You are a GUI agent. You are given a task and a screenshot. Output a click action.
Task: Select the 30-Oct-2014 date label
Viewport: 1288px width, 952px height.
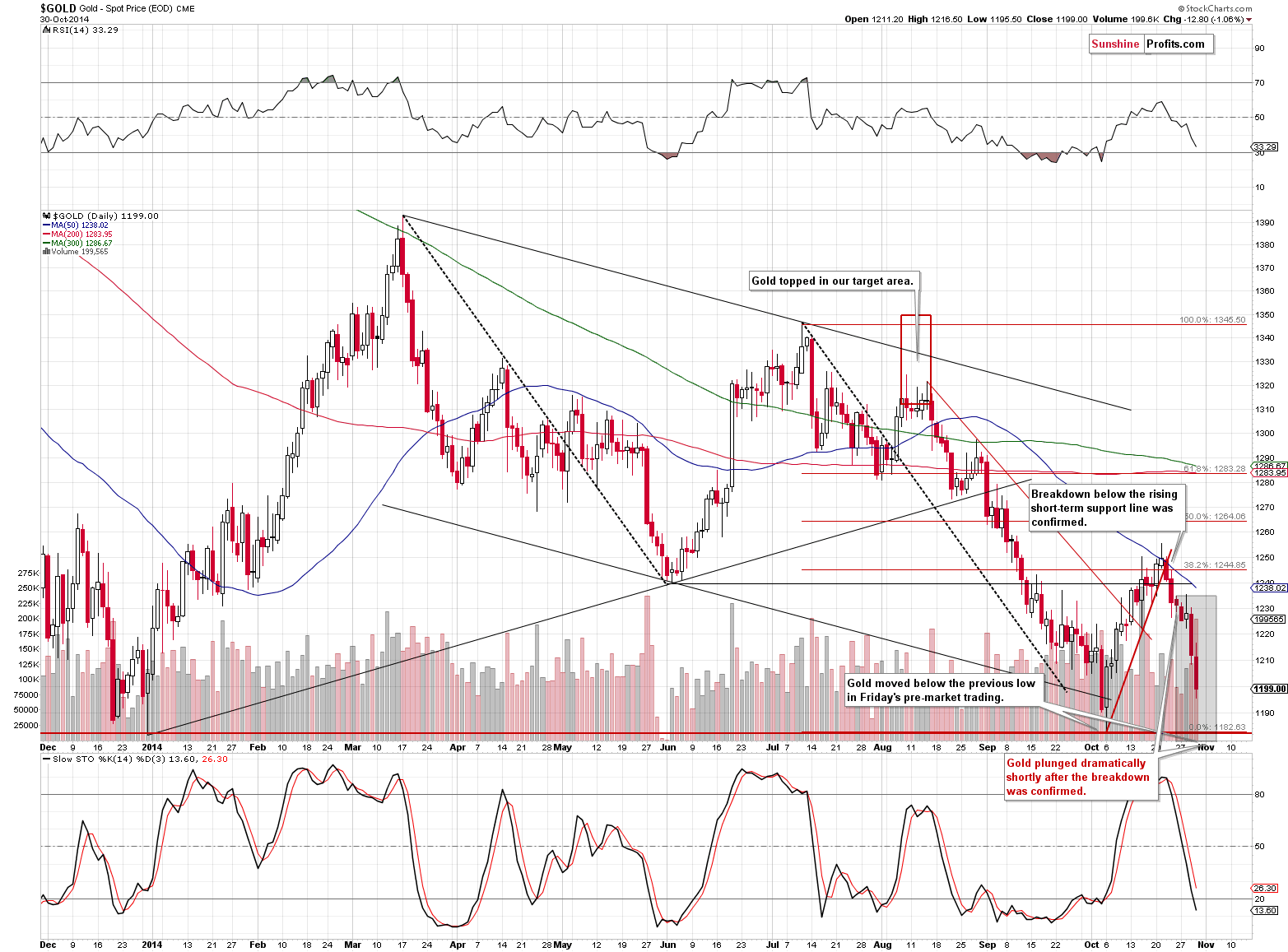pyautogui.click(x=64, y=19)
